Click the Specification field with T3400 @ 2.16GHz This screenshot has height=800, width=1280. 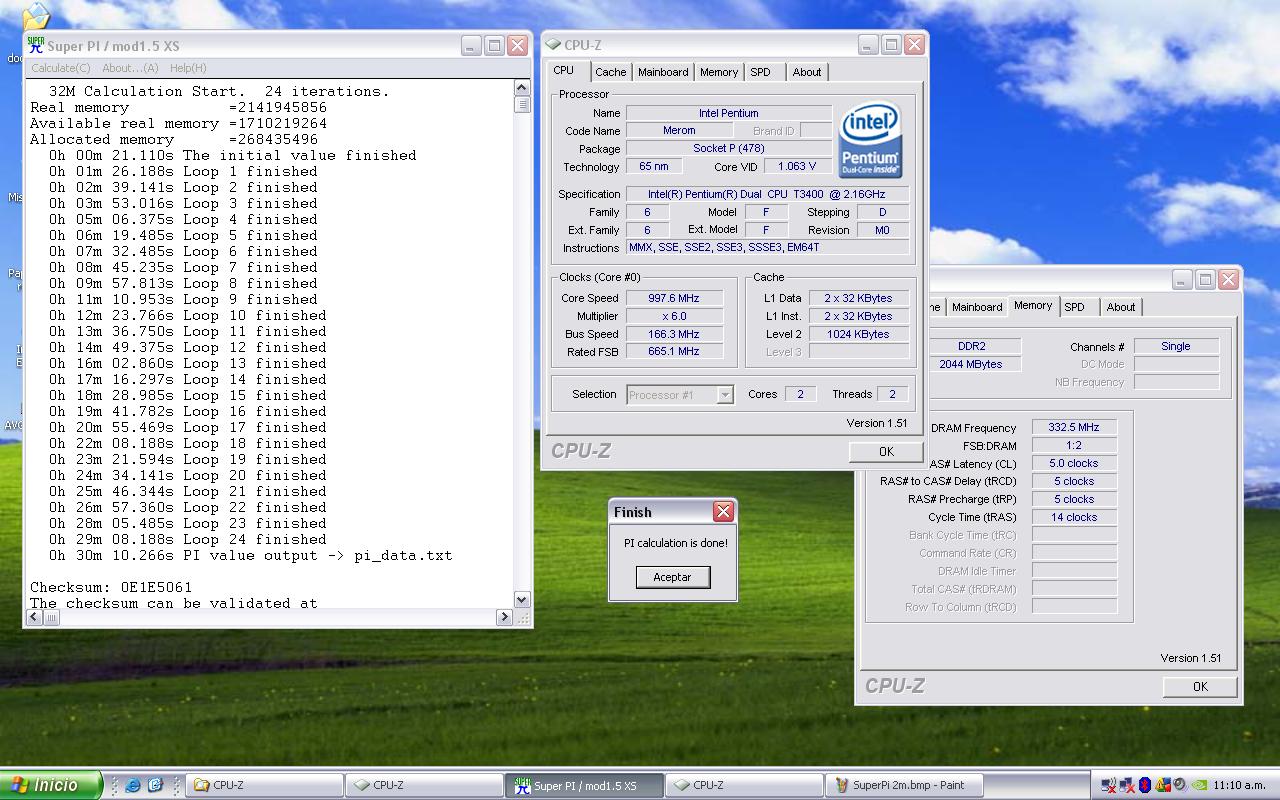768,194
